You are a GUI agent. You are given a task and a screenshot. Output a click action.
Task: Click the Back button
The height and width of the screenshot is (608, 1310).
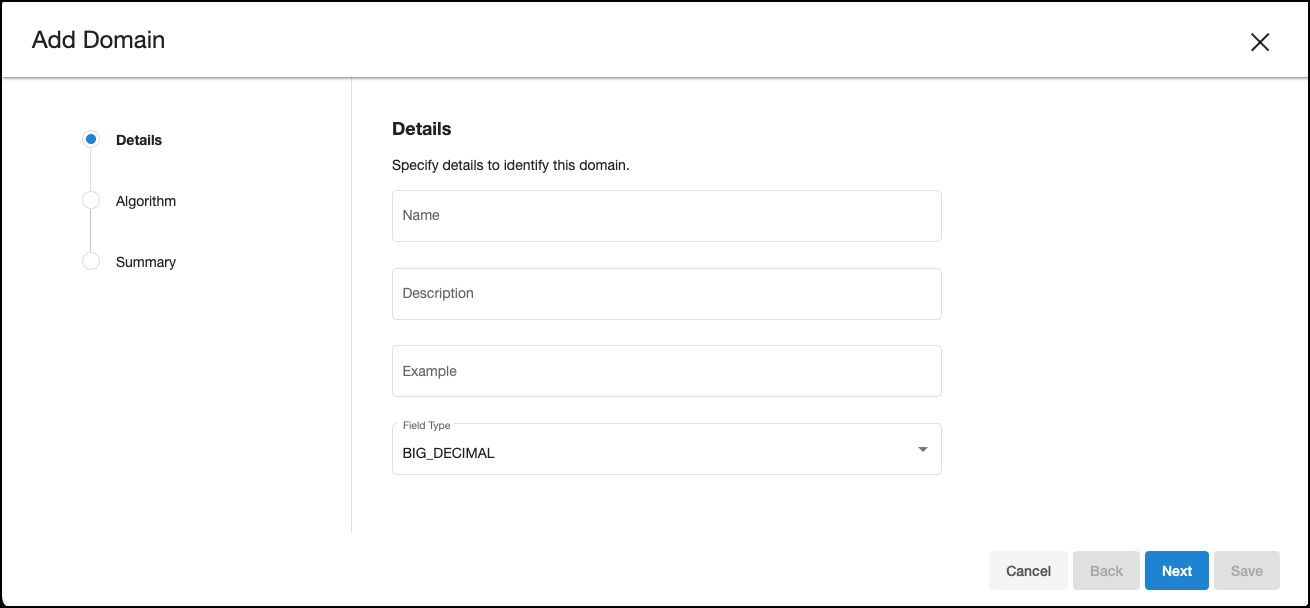pyautogui.click(x=1106, y=571)
